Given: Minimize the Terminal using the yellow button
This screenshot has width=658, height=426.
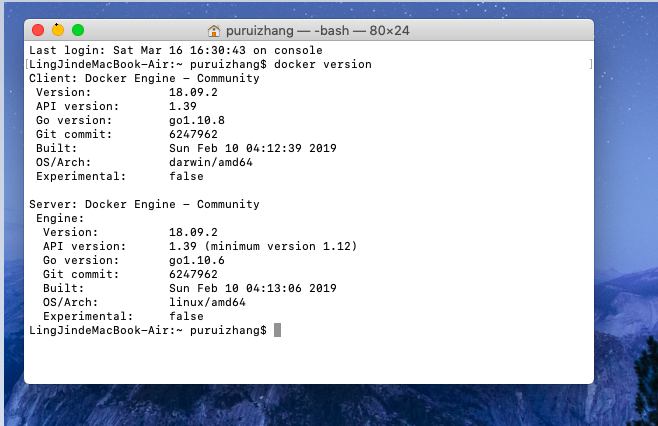Looking at the screenshot, I should (58, 31).
